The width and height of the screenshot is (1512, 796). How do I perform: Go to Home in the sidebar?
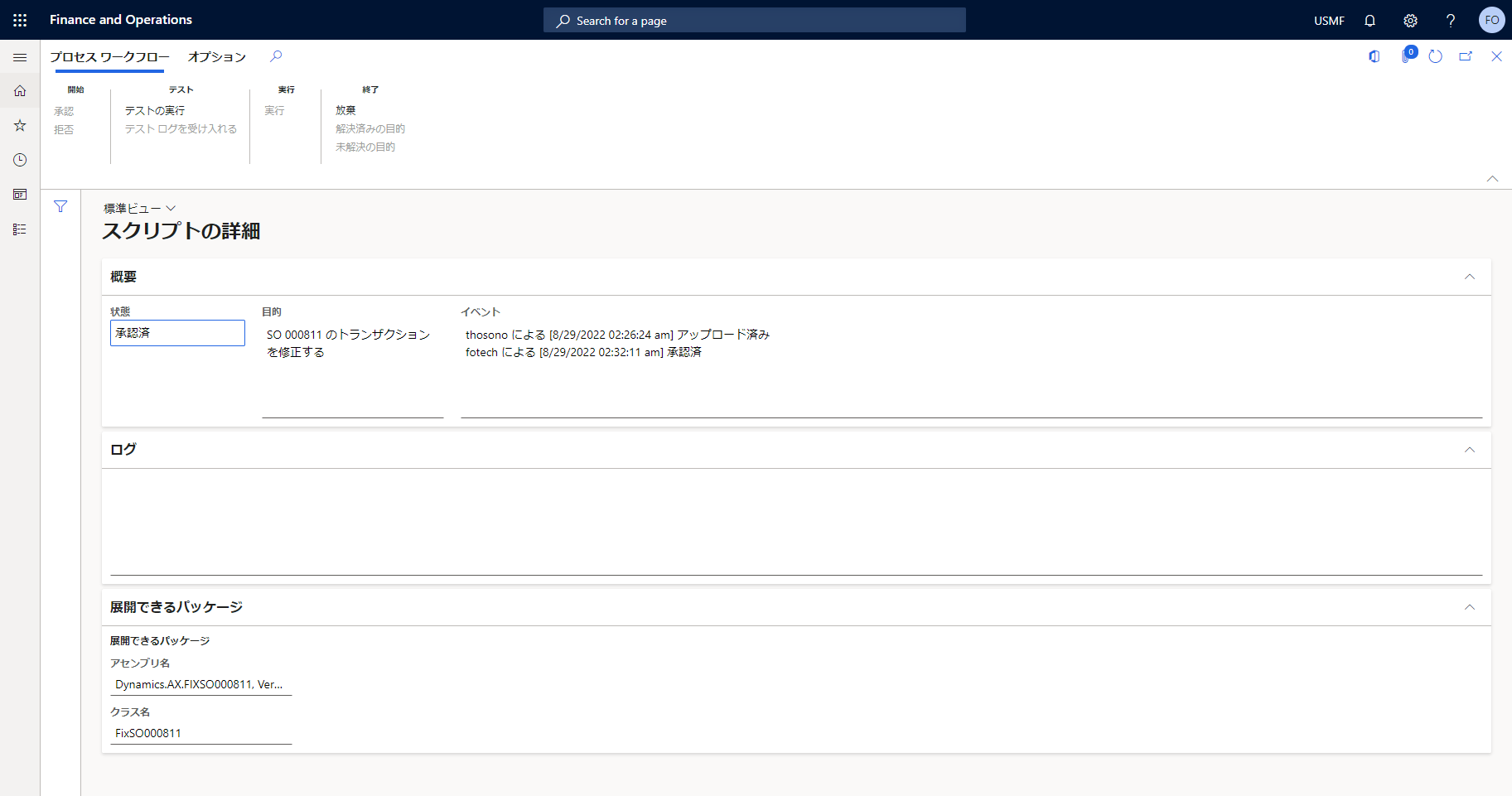click(20, 91)
